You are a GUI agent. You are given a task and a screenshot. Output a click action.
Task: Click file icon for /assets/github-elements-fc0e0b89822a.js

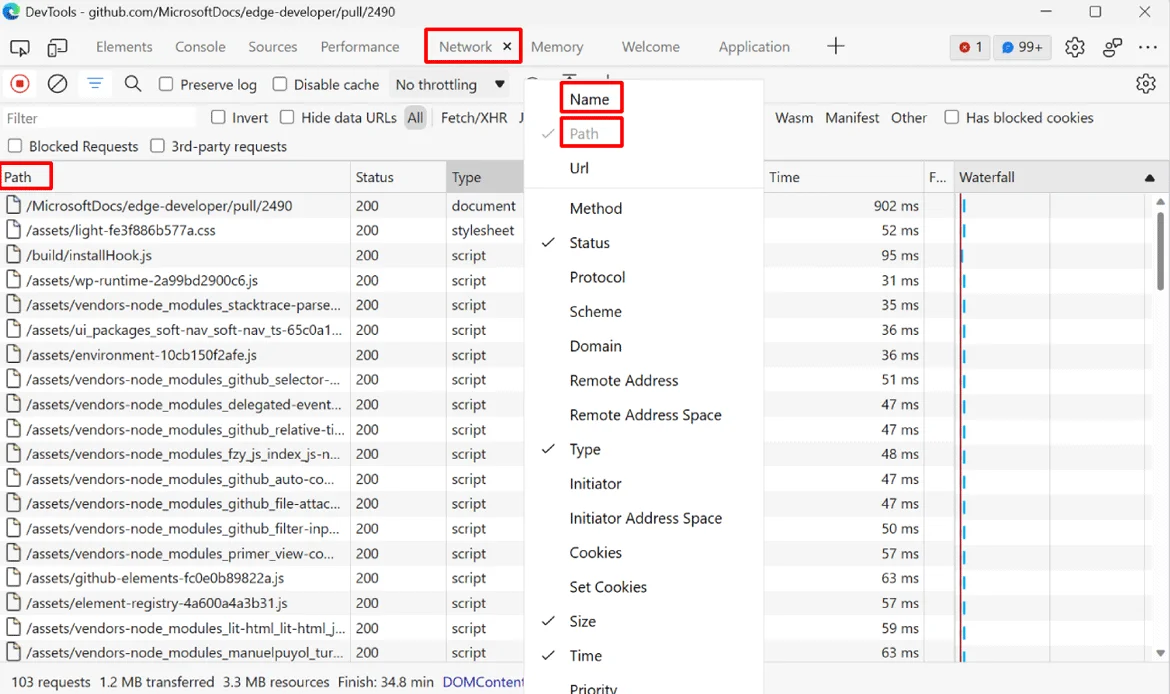(13, 578)
